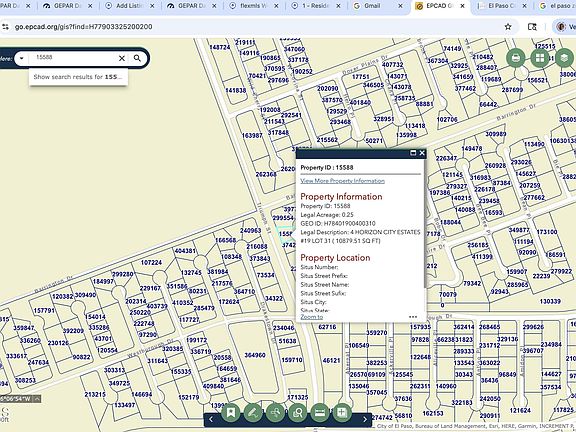
Task: Open the Bookmark tool in bottom toolbar
Action: coord(231,413)
